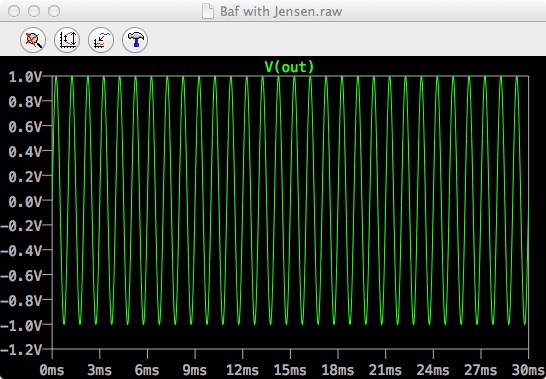Click the -1.2V vertical axis label

pos(21,350)
